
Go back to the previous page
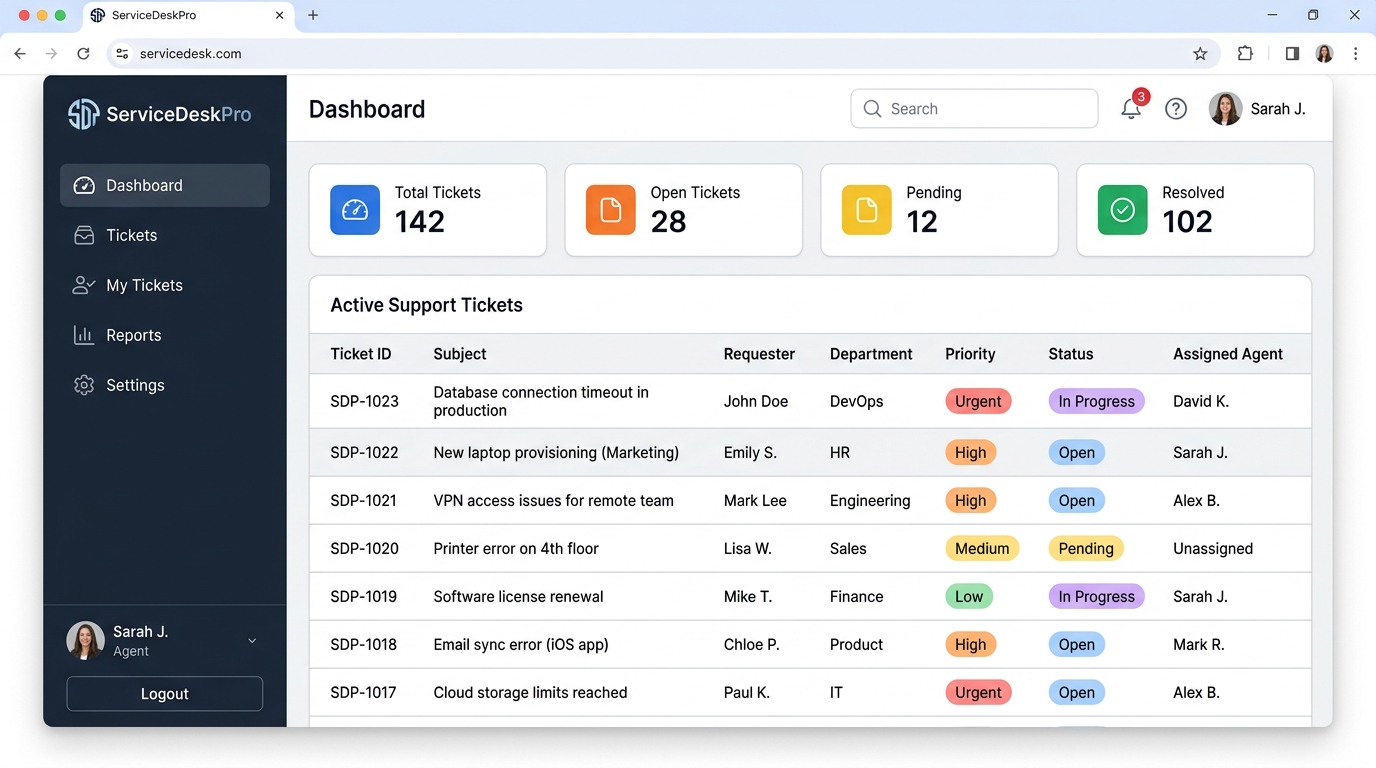[20, 54]
